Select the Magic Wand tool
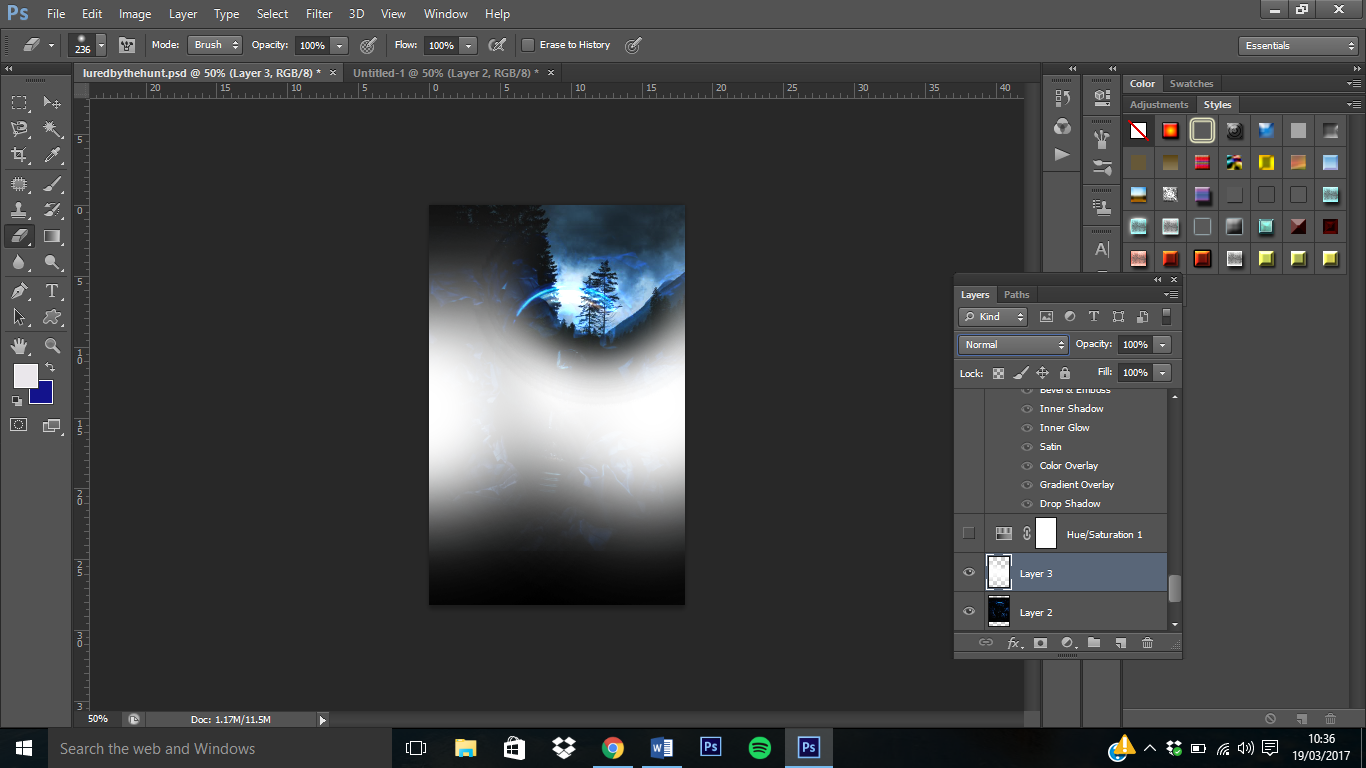 point(52,129)
